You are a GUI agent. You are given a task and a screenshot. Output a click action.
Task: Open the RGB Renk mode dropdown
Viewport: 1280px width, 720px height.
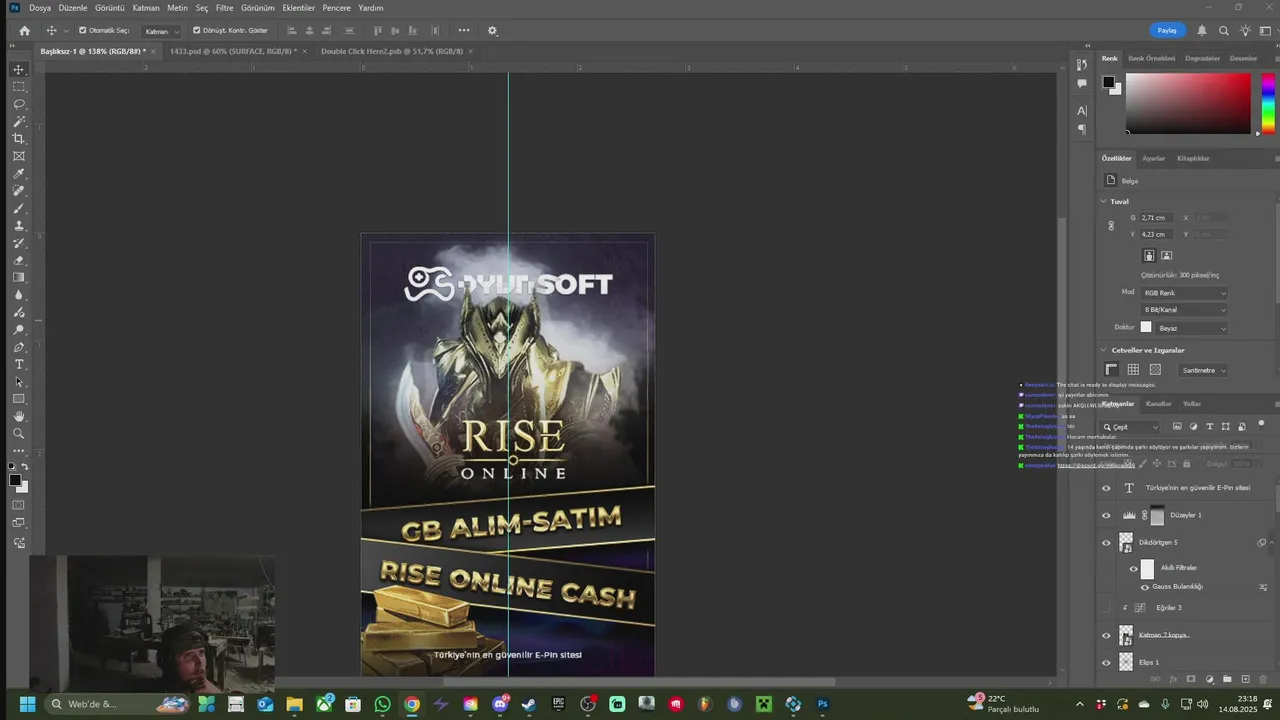tap(1184, 293)
